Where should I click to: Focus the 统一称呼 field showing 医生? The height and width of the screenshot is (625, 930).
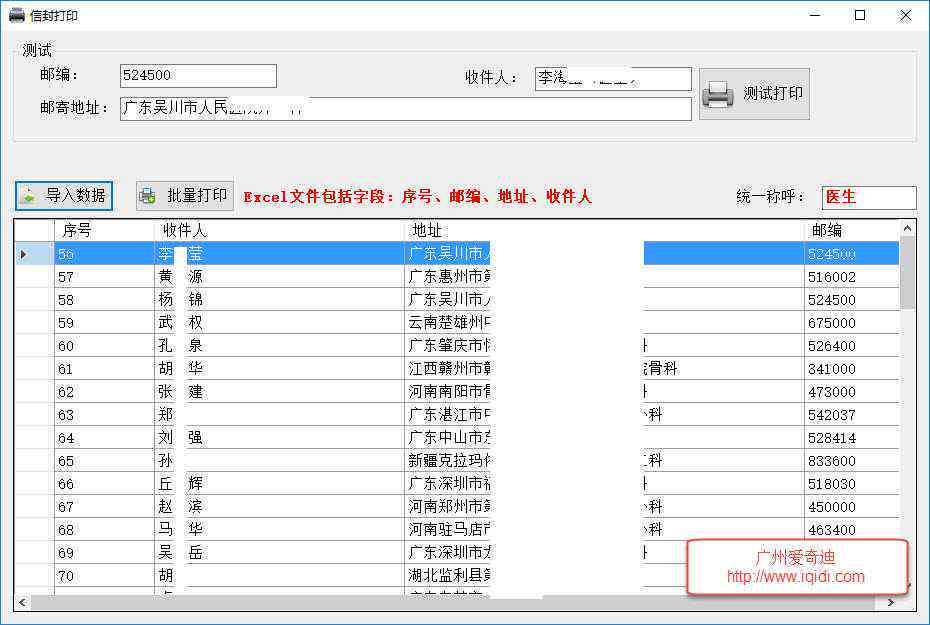(869, 197)
